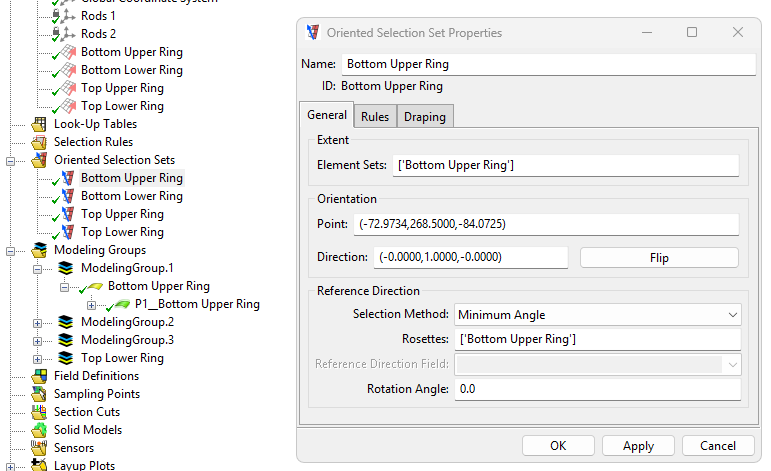Click the Rotation Angle input field
Image resolution: width=771 pixels, height=471 pixels.
point(597,389)
